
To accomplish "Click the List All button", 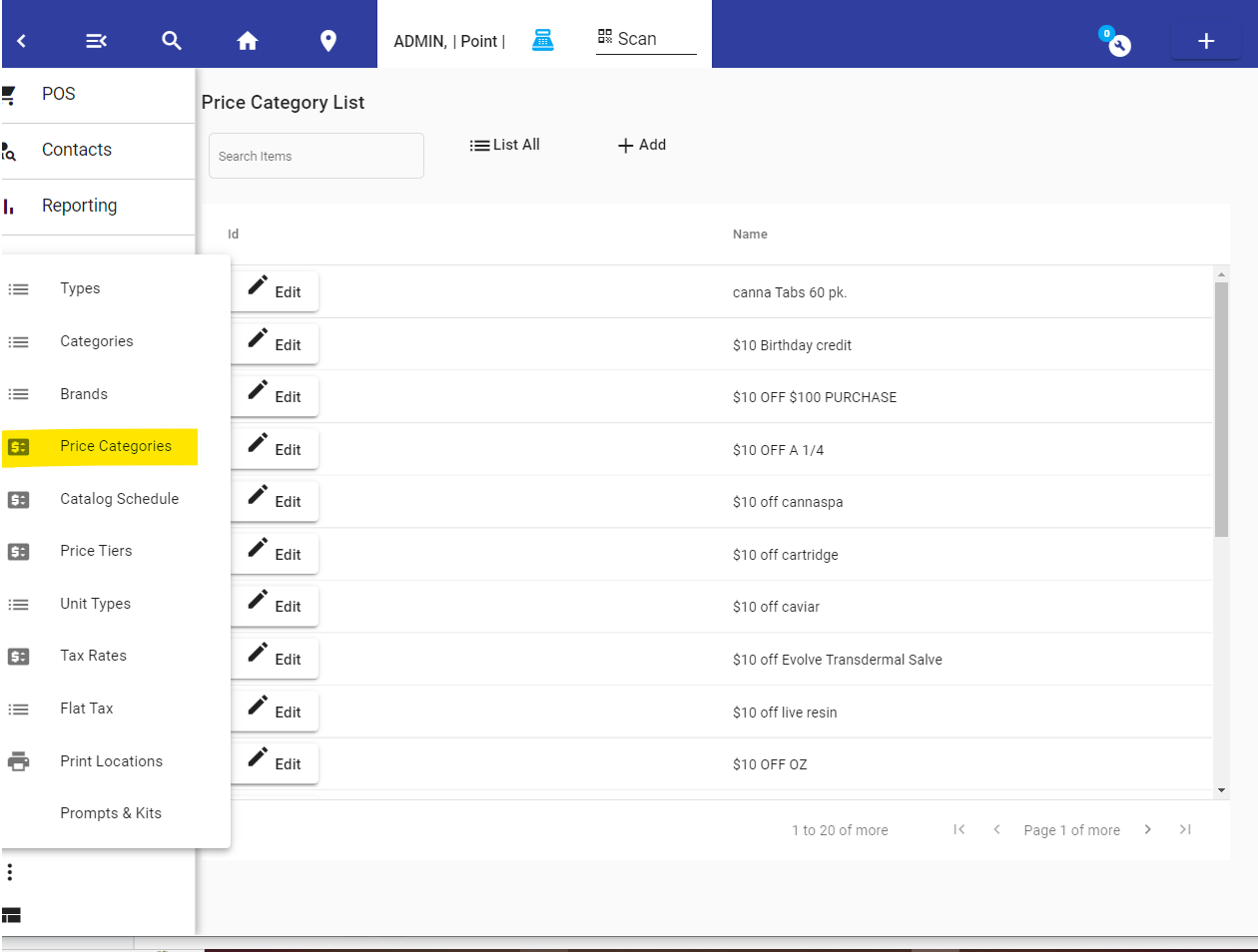I will [504, 145].
